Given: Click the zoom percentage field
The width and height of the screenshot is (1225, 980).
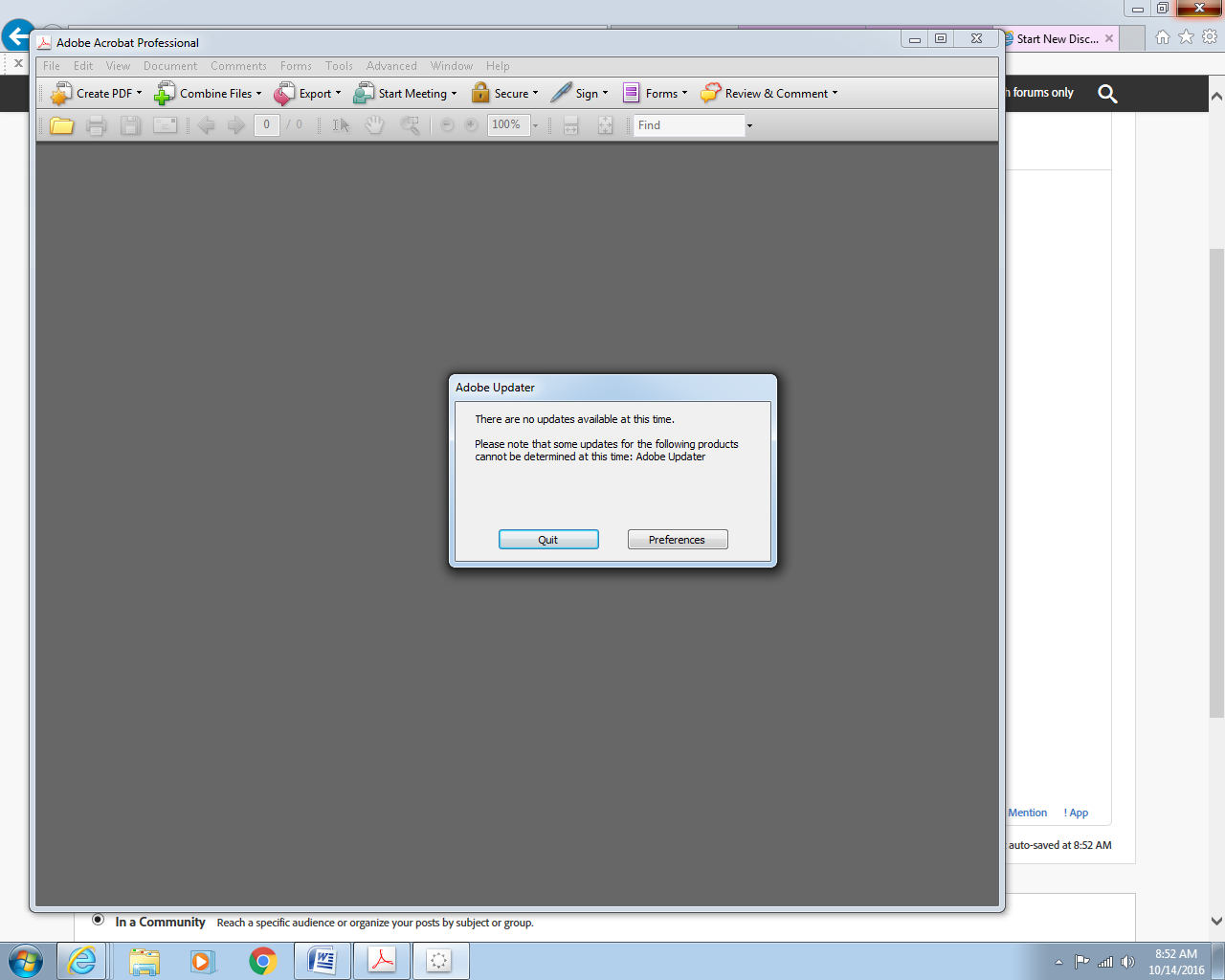Looking at the screenshot, I should click(x=508, y=124).
